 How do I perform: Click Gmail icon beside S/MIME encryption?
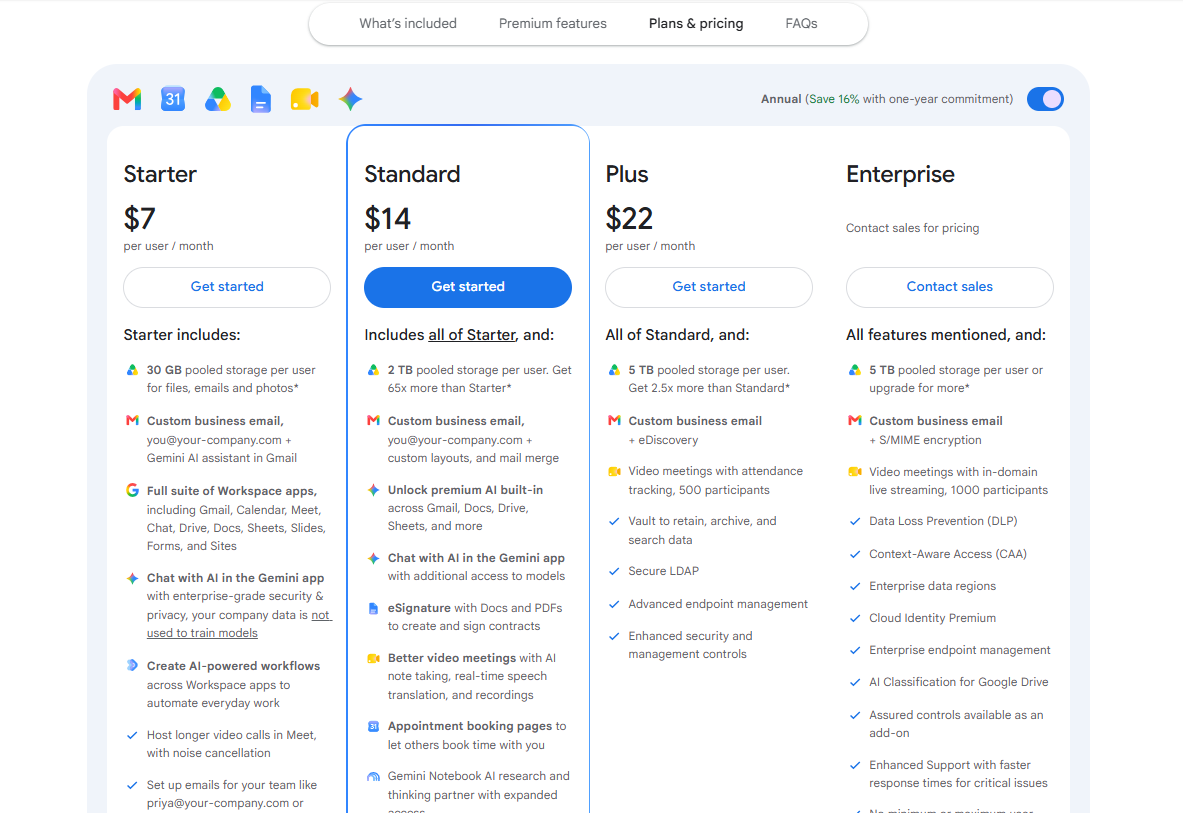pyautogui.click(x=855, y=421)
